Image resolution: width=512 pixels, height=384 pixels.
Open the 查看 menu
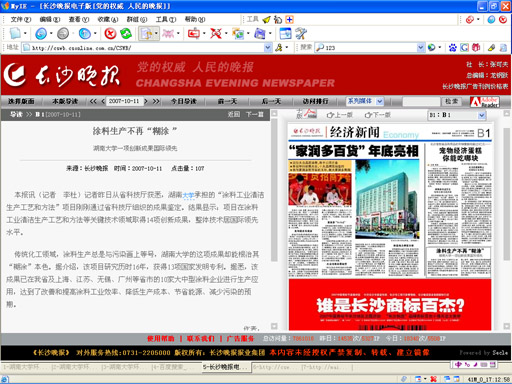79,19
